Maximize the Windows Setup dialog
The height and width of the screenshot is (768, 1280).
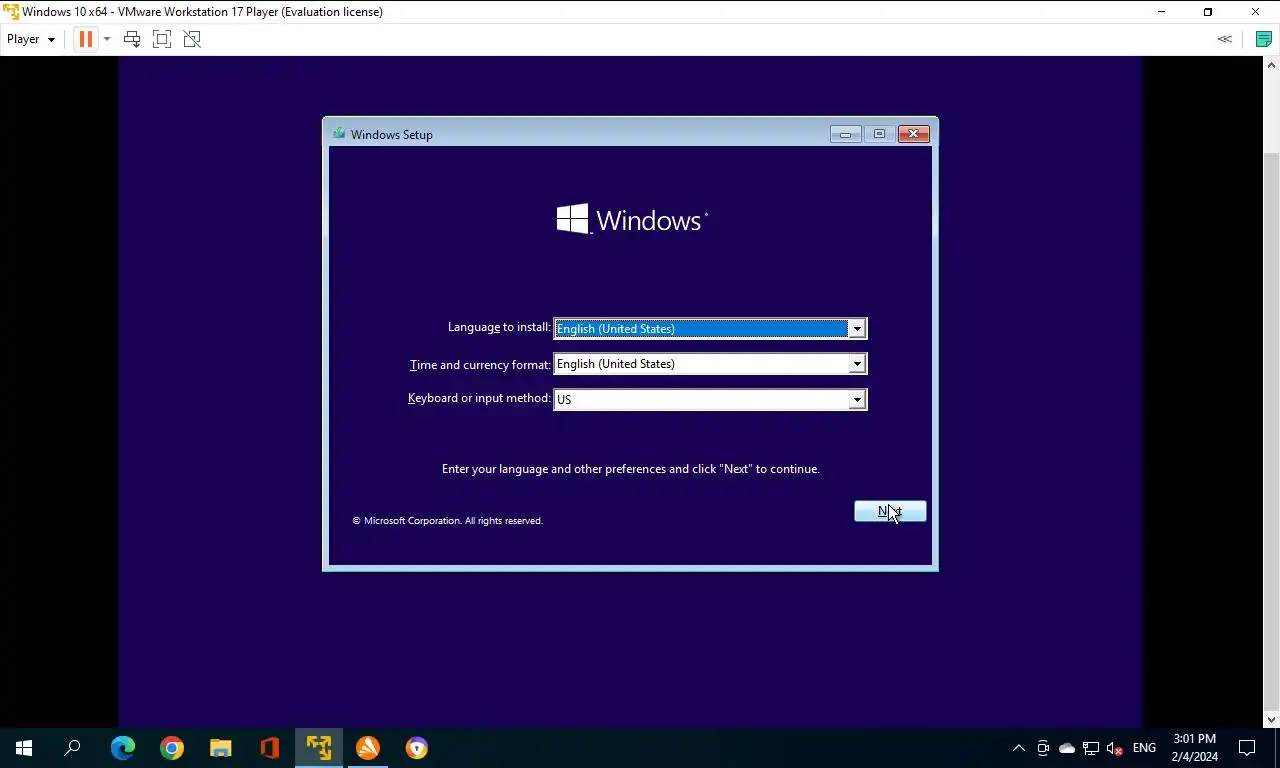point(879,134)
